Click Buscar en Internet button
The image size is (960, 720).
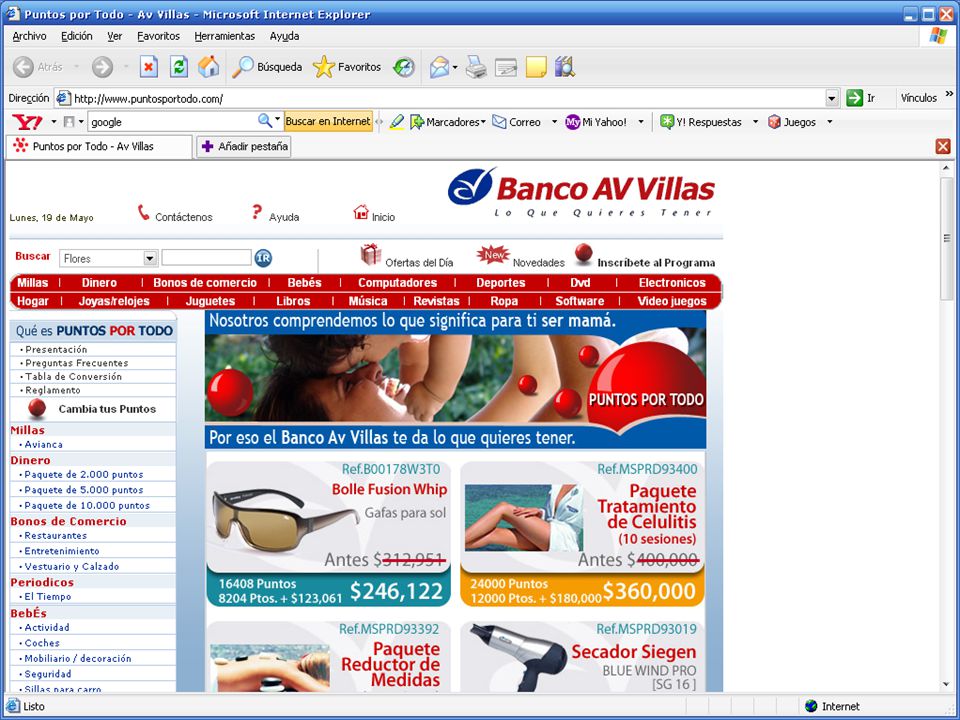tap(328, 121)
